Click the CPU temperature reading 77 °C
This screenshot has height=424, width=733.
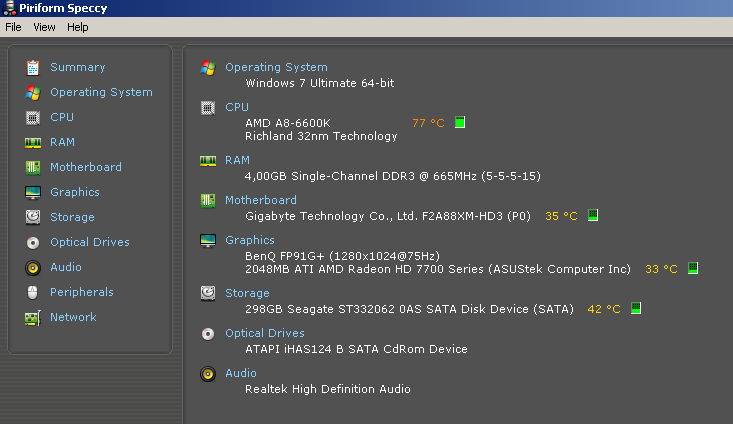[x=428, y=123]
